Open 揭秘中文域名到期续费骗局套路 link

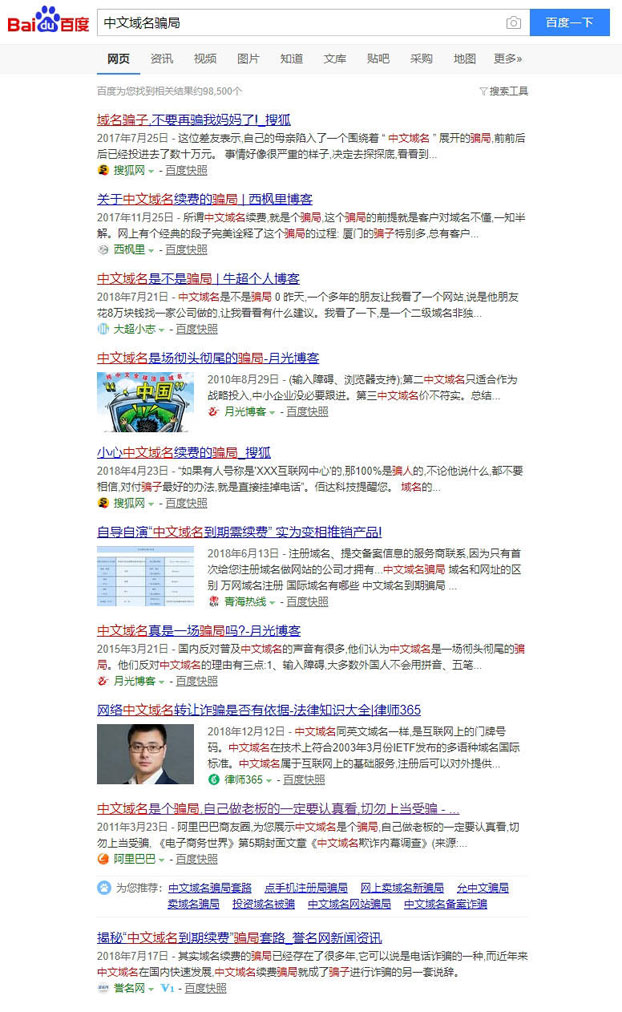[x=239, y=938]
